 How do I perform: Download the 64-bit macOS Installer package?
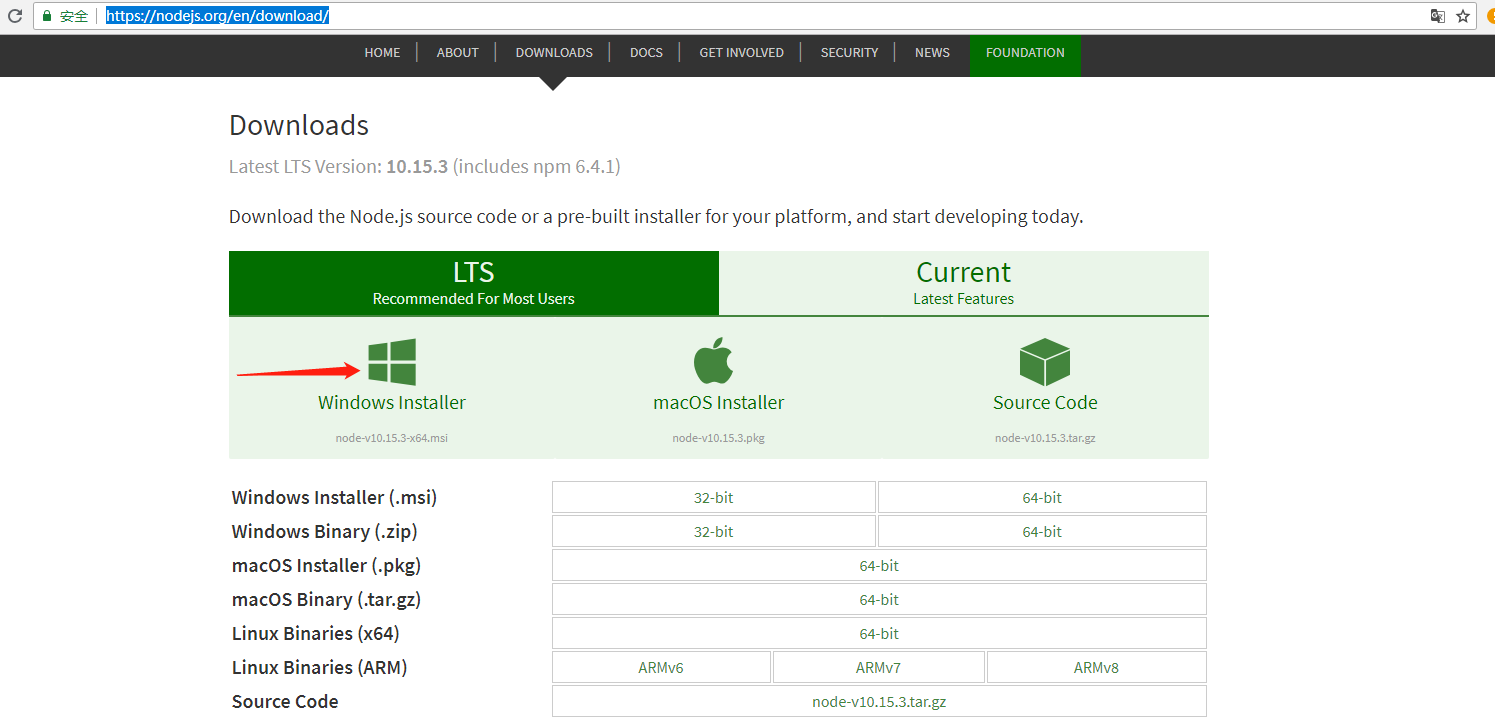point(878,565)
